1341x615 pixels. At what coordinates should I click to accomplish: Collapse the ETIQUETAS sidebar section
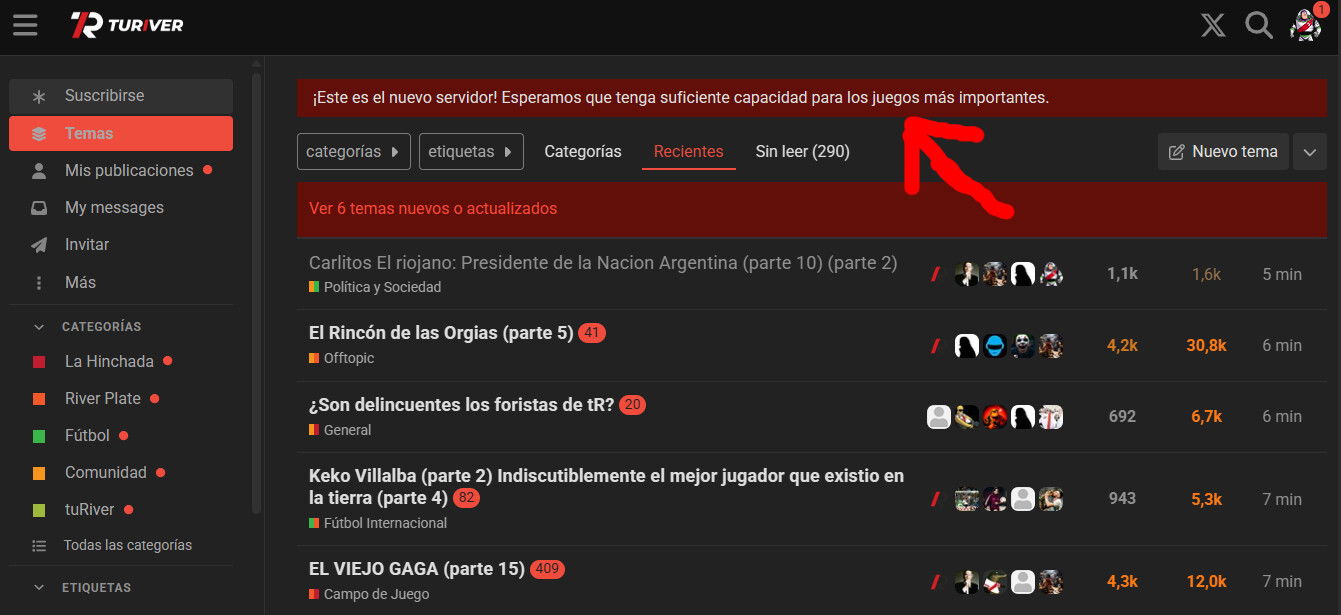[39, 588]
